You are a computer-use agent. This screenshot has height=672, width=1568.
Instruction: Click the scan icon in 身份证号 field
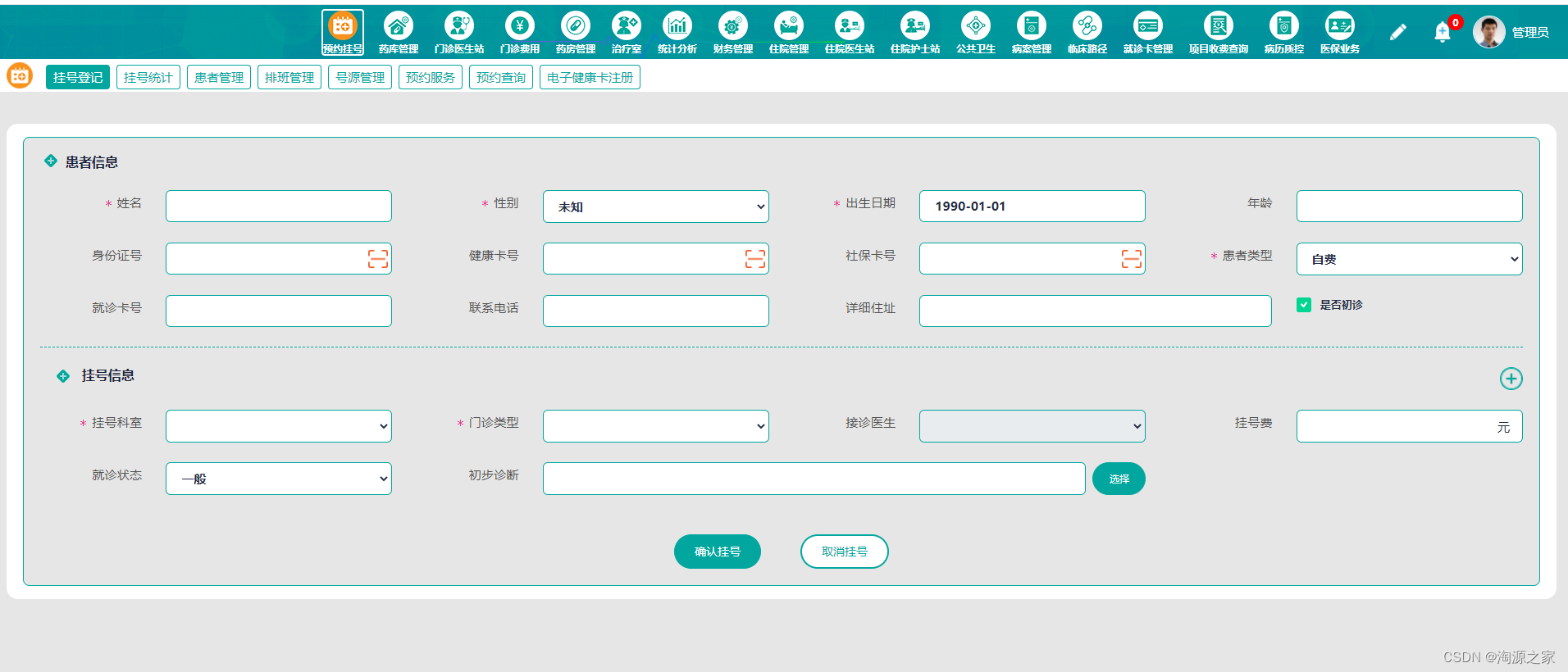click(x=378, y=259)
